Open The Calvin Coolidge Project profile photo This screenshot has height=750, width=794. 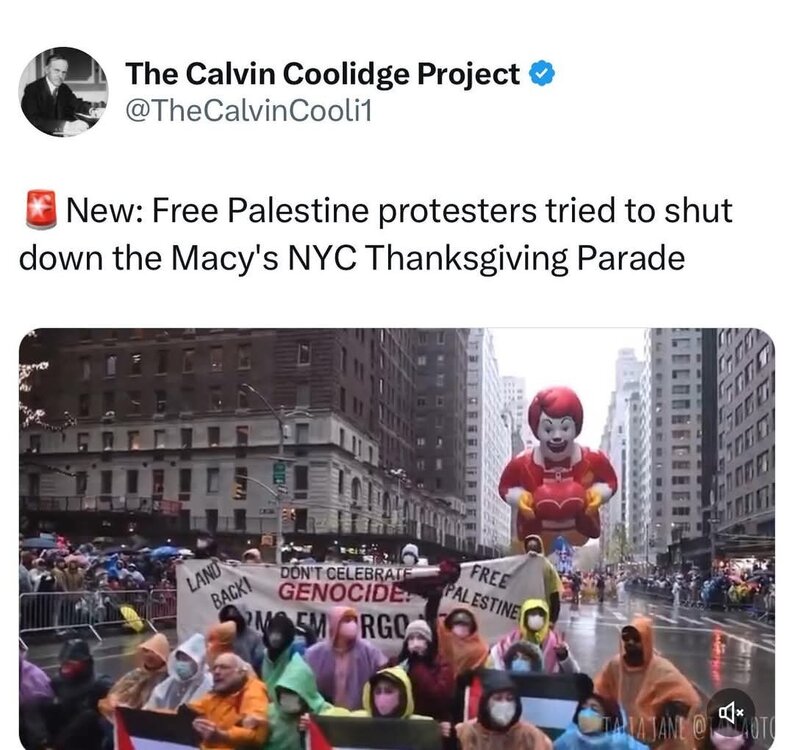point(63,92)
